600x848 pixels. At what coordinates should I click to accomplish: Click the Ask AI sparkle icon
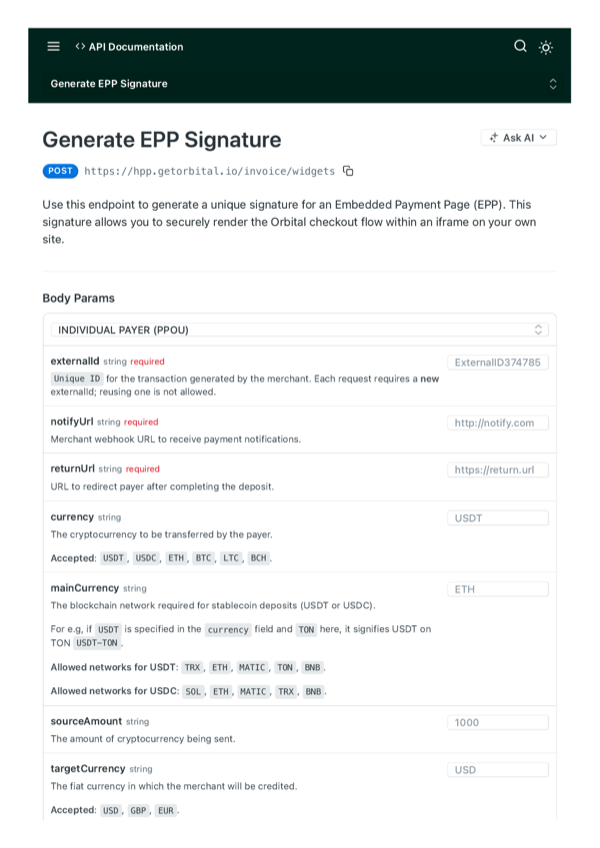click(494, 138)
